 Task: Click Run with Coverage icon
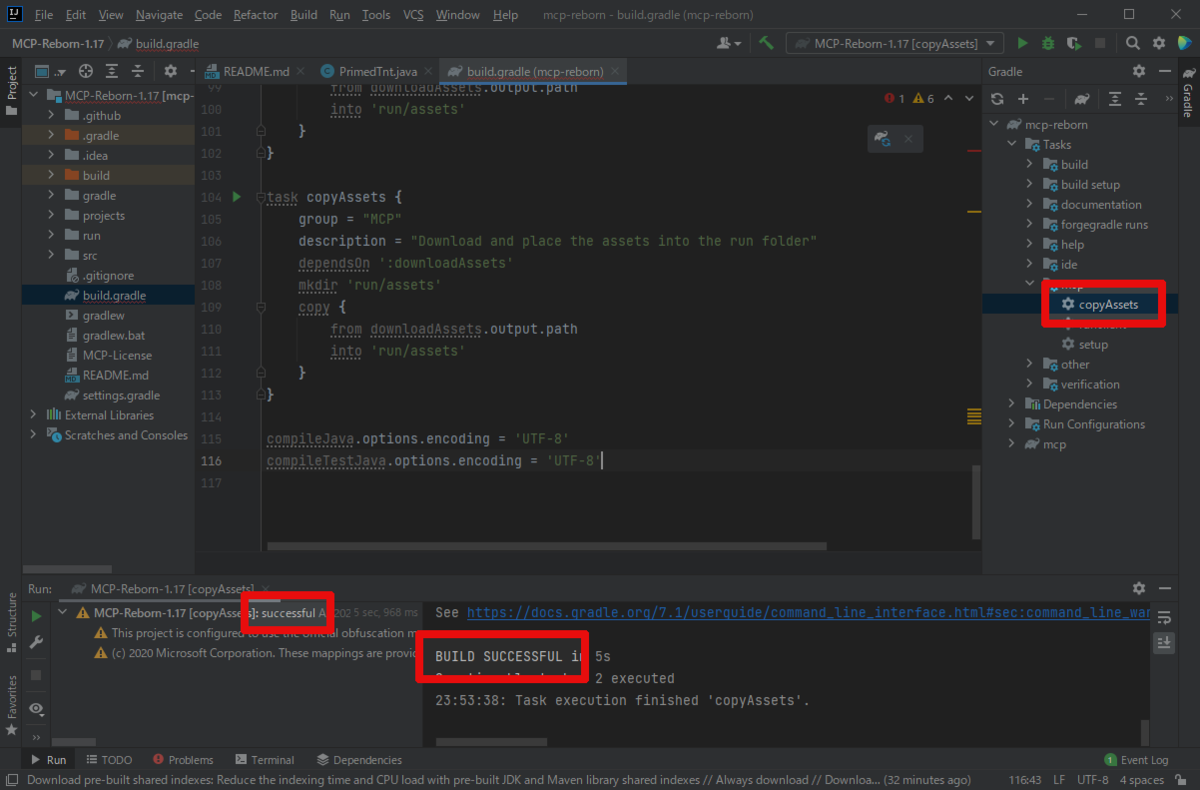click(x=1074, y=43)
